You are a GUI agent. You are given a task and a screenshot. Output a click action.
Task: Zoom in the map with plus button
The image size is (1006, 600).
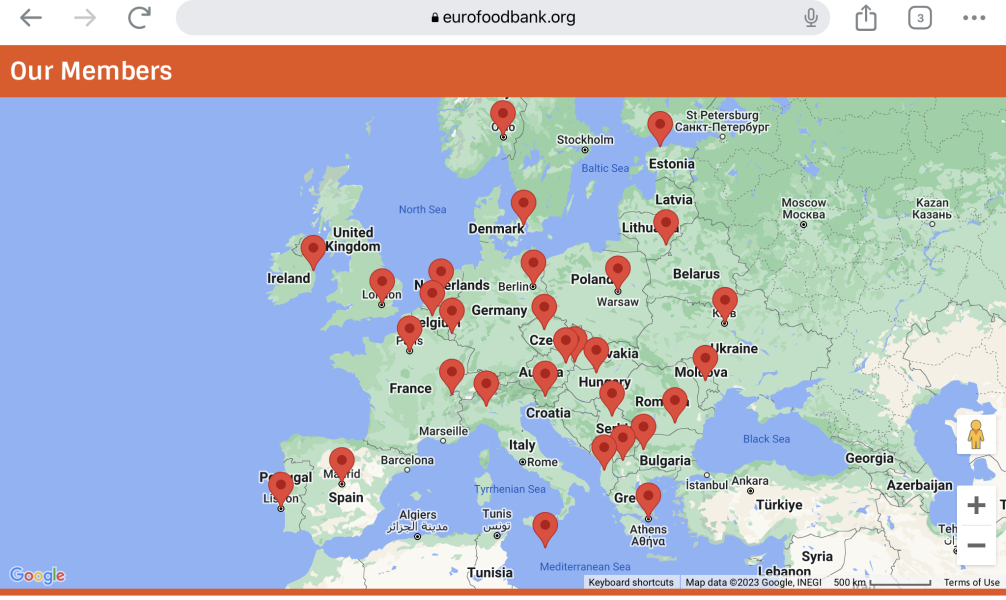click(976, 505)
